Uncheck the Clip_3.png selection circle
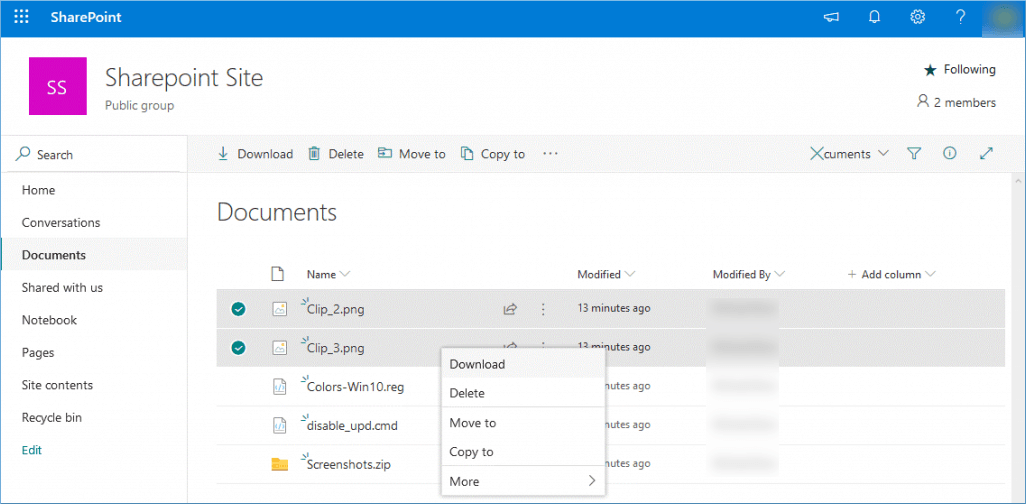Image resolution: width=1026 pixels, height=504 pixels. pyautogui.click(x=238, y=348)
